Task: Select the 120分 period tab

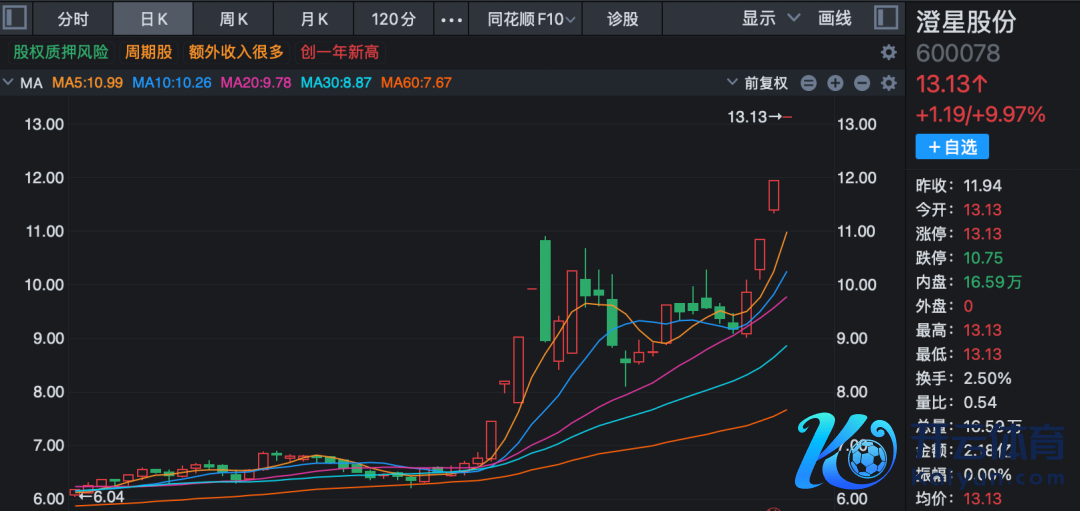Action: 394,19
